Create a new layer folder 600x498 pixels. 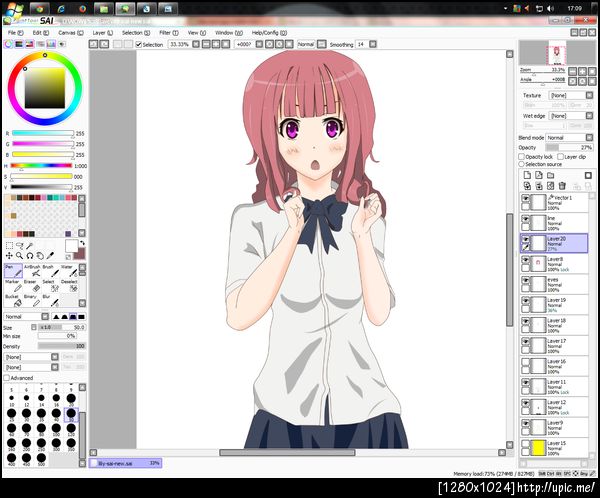click(x=551, y=175)
